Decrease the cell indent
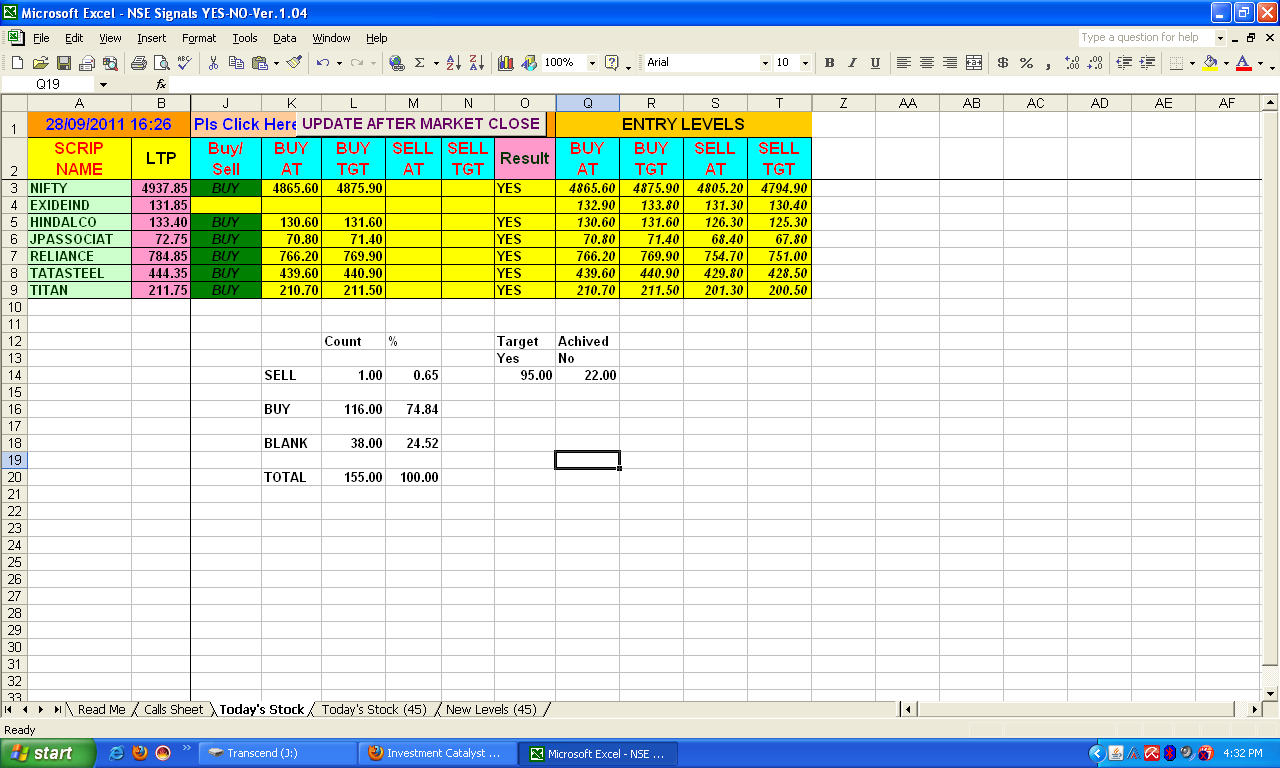 point(1124,63)
